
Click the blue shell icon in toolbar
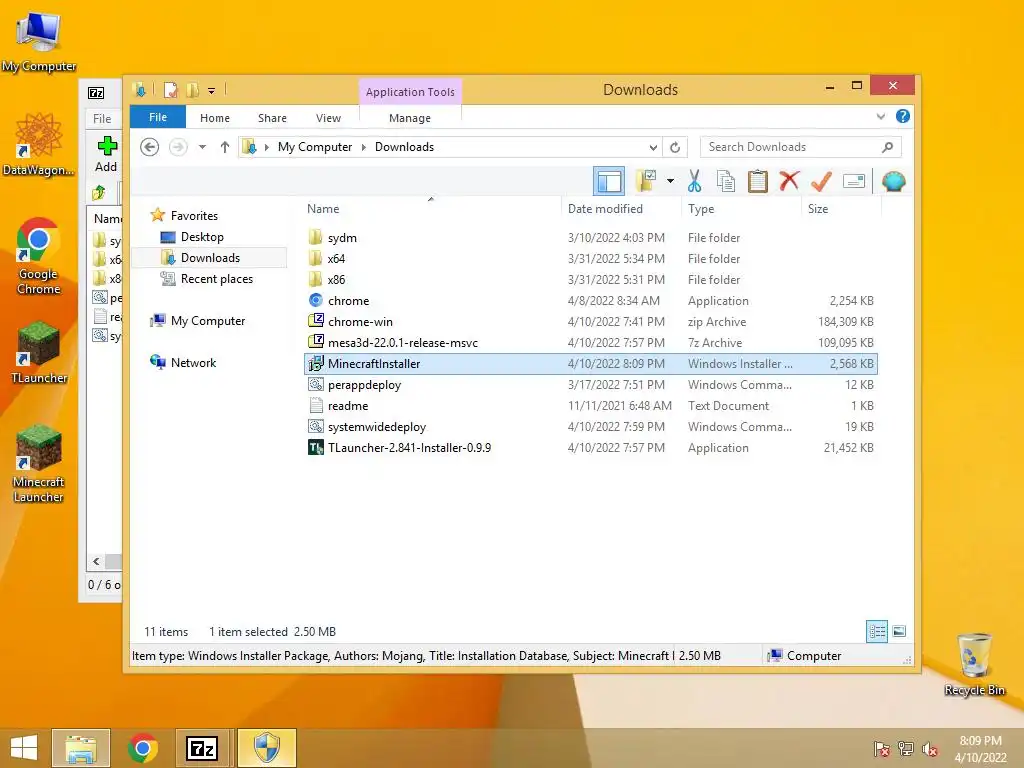coord(893,181)
